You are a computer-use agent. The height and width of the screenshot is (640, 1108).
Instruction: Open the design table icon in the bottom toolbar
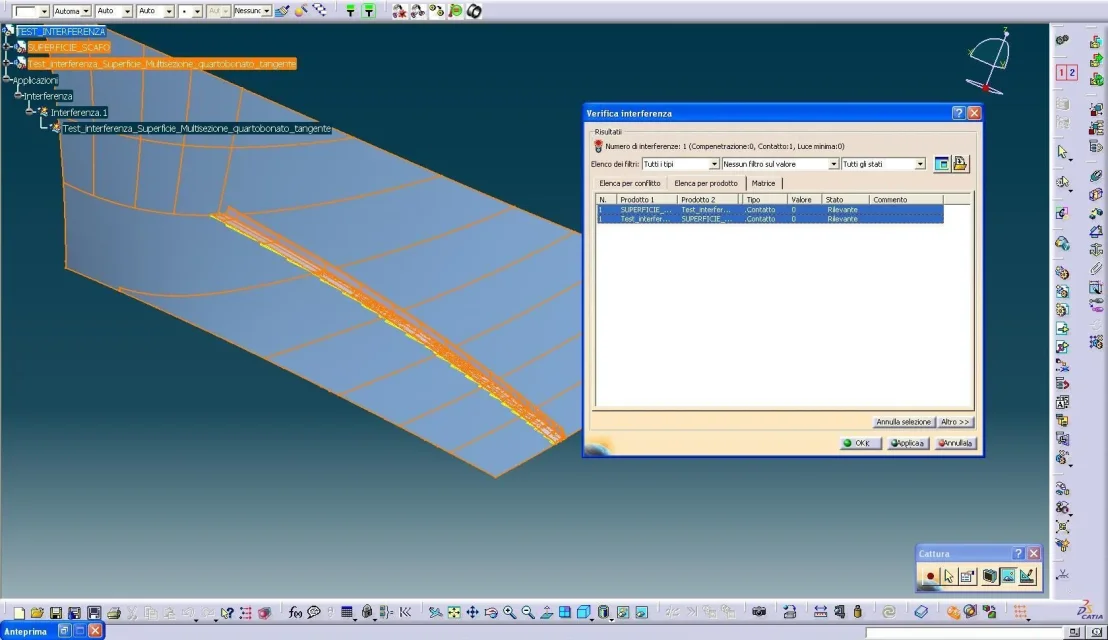click(x=346, y=612)
